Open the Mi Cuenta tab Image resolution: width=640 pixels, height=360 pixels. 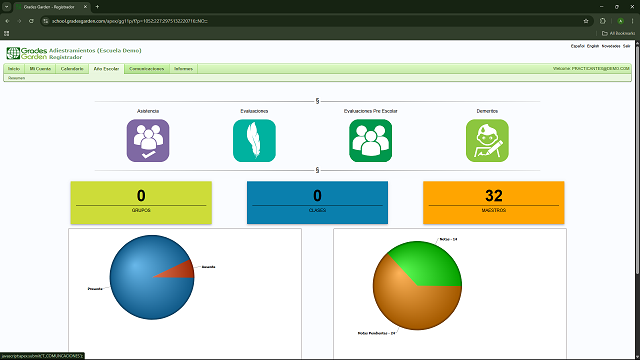click(40, 69)
